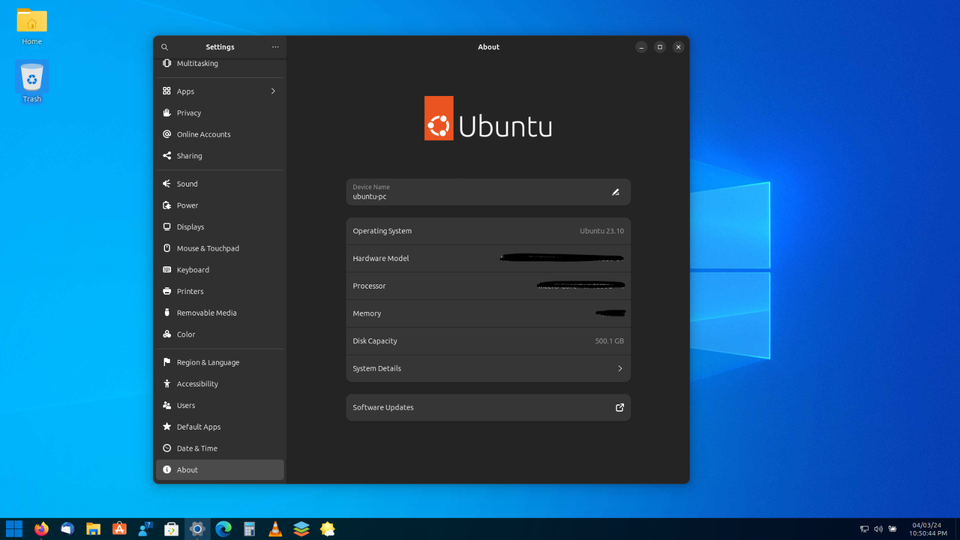This screenshot has width=960, height=540.
Task: Open the help taskbar icon
Action: point(145,528)
